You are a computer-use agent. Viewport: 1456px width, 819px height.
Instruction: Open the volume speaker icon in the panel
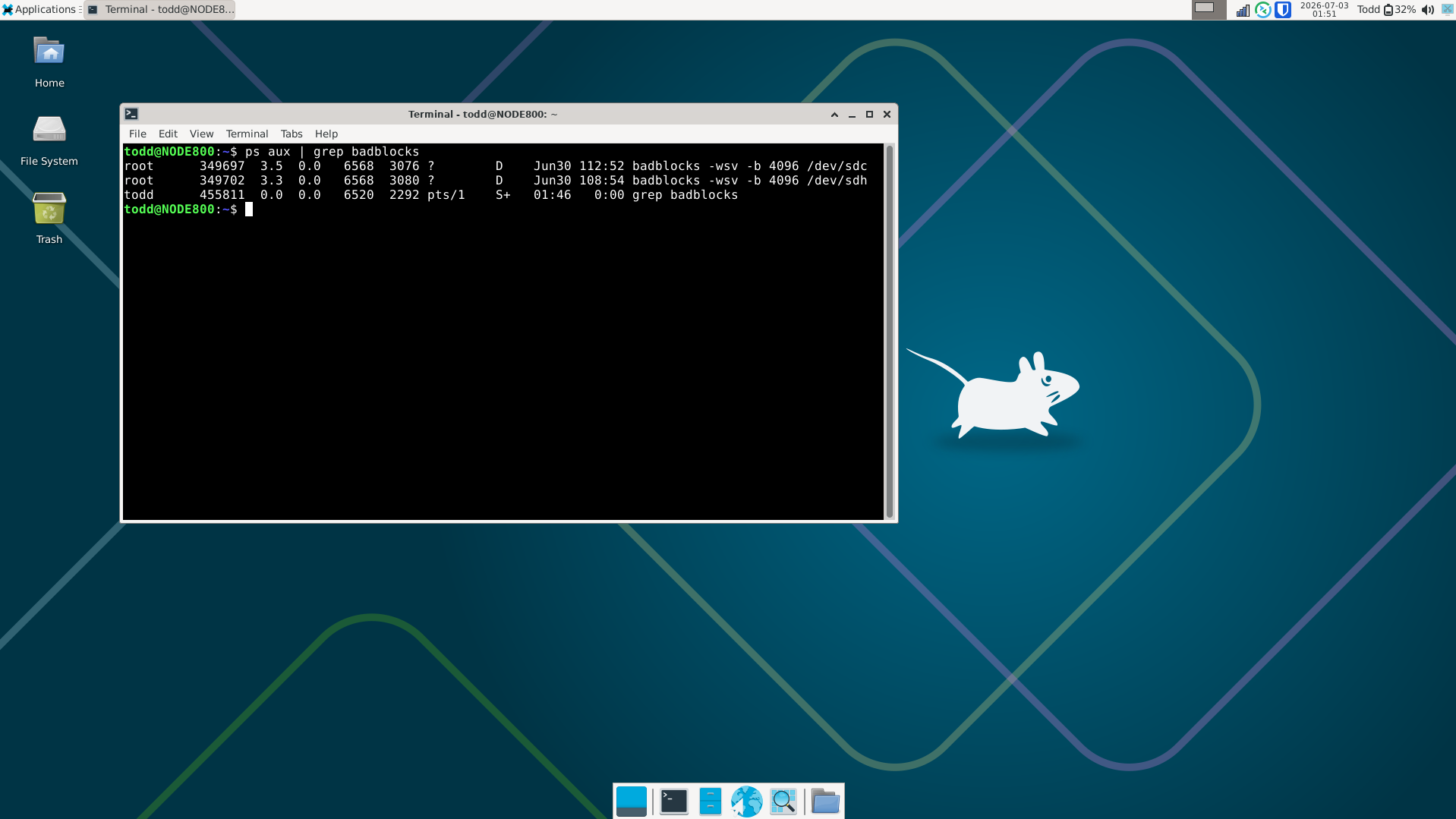click(x=1427, y=10)
